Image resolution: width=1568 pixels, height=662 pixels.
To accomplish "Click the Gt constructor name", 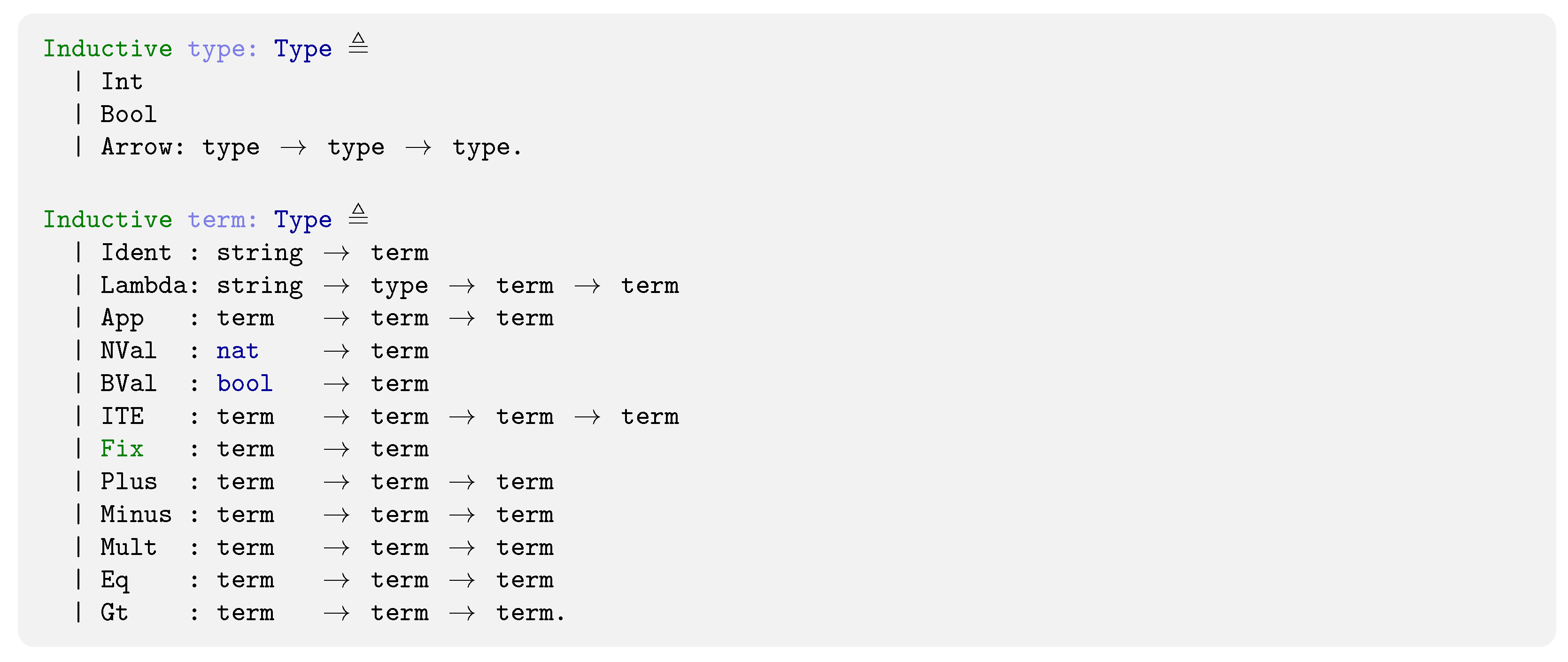I will pos(115,613).
